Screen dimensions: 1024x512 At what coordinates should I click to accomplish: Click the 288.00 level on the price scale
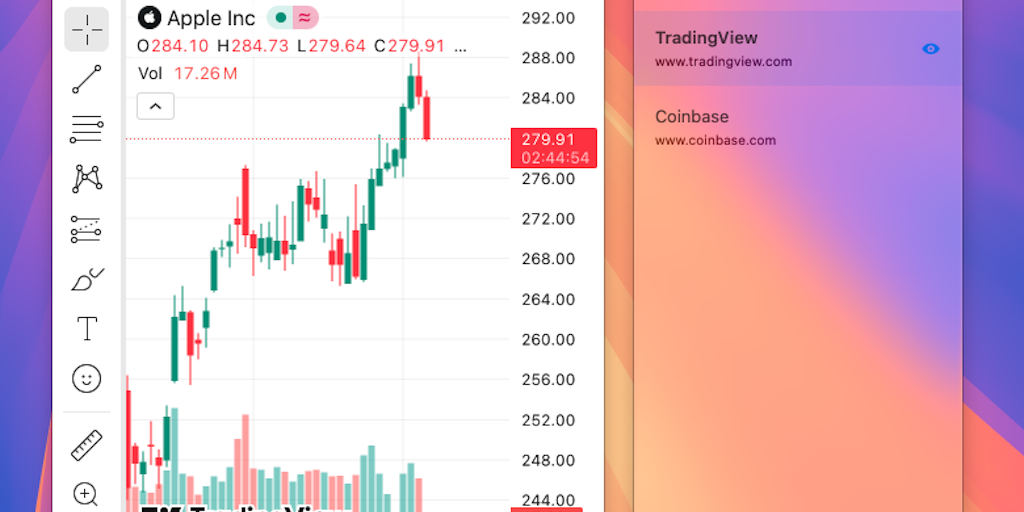[x=549, y=58]
